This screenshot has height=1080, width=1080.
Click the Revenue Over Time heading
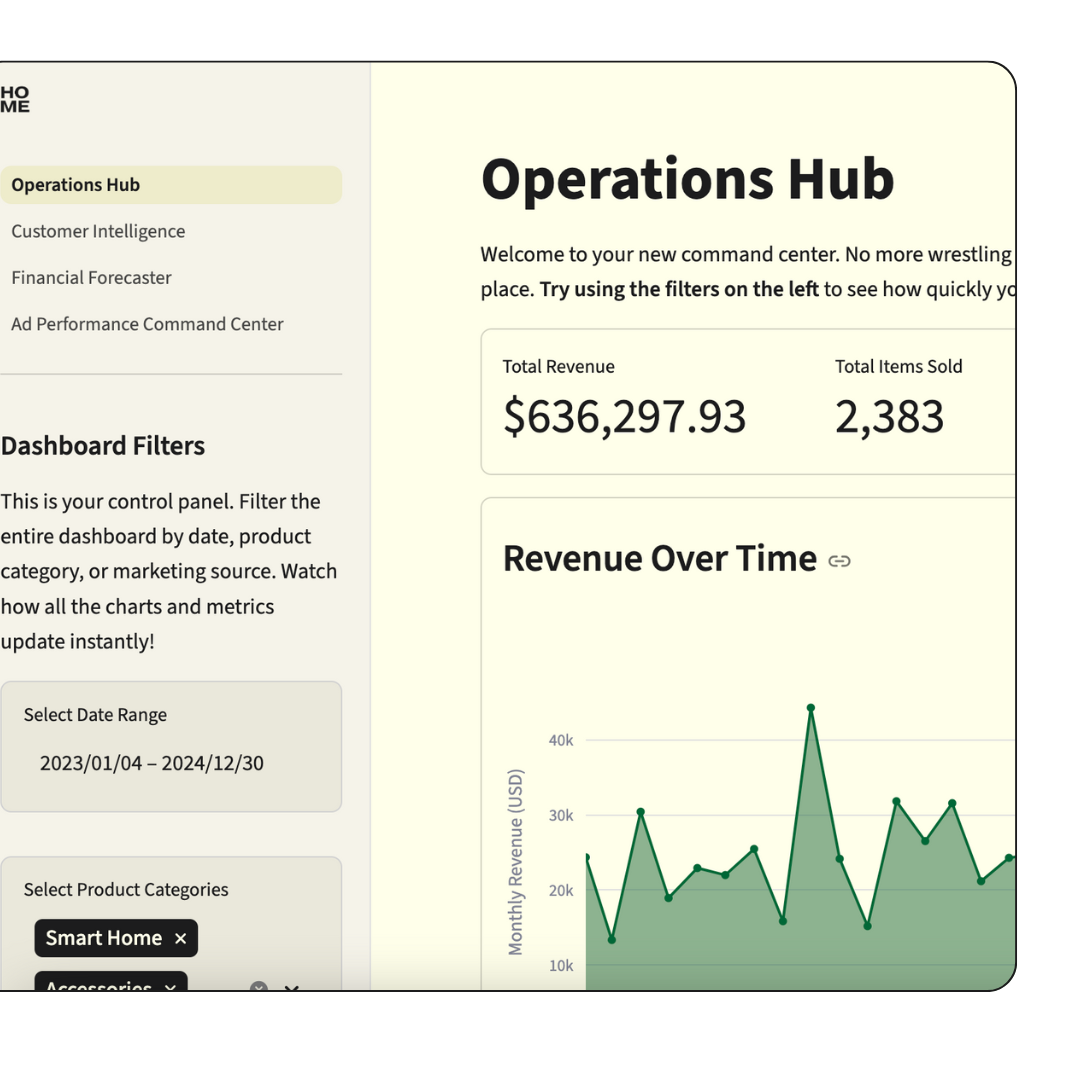pos(660,558)
